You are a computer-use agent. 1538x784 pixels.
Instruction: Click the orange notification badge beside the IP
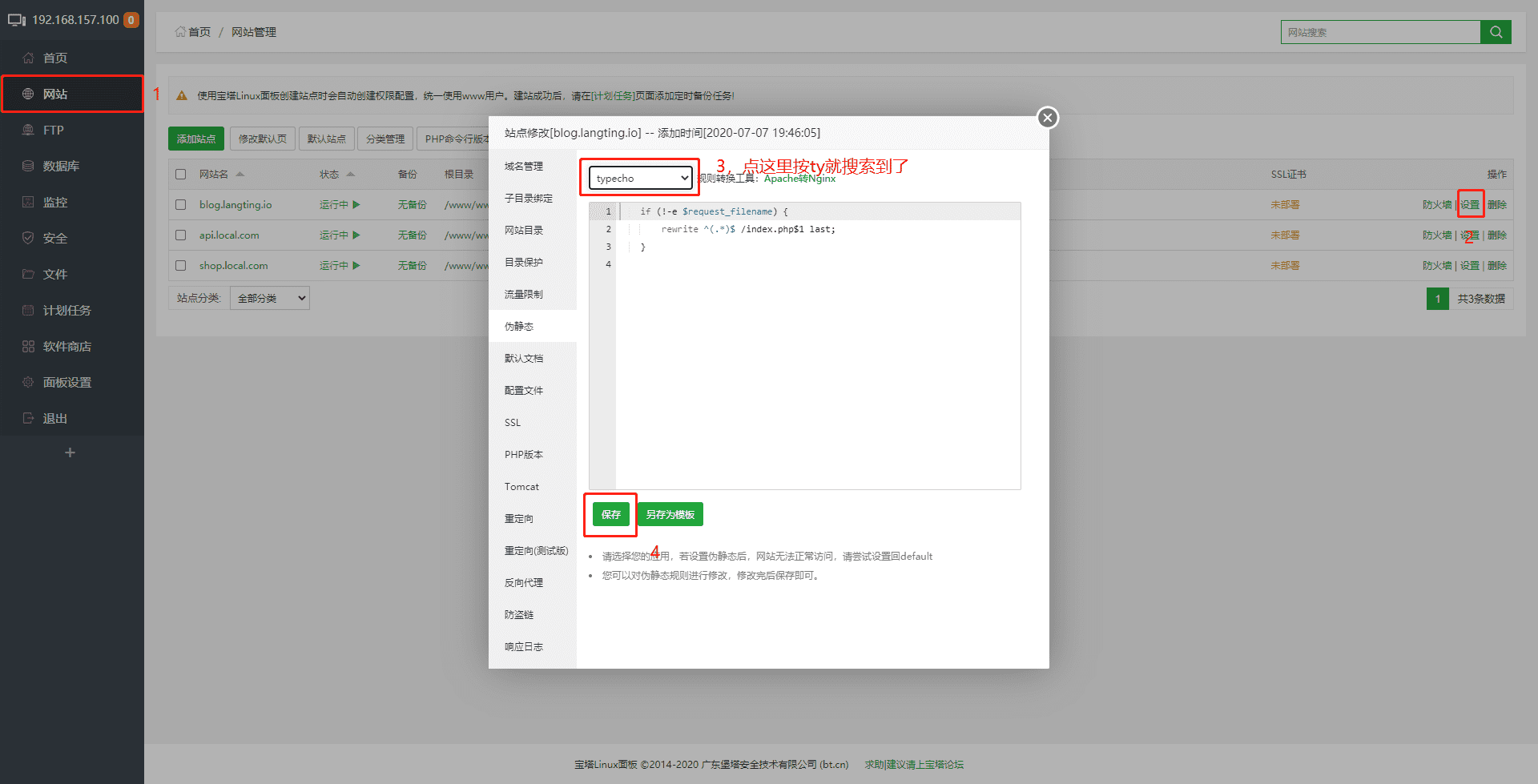131,19
